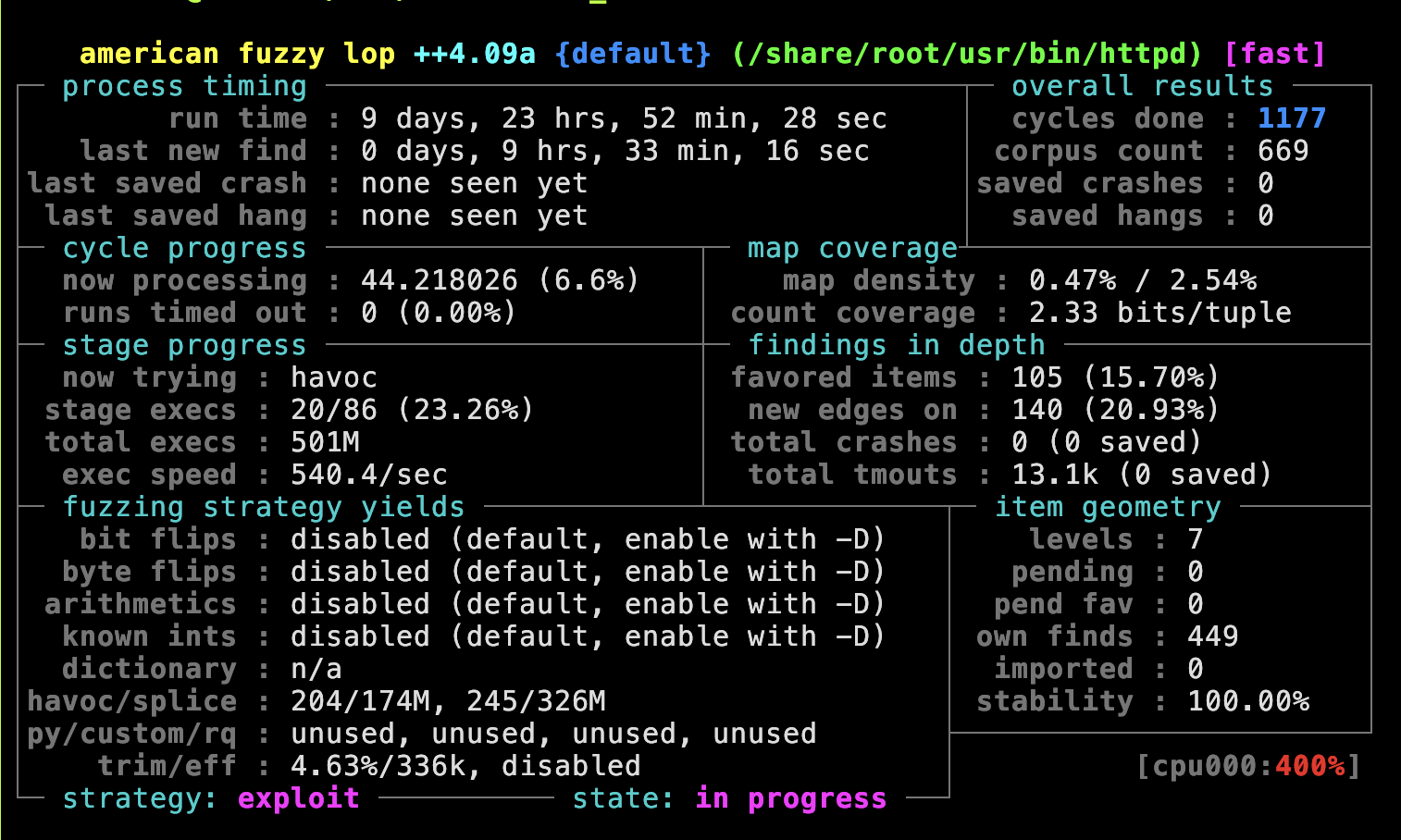Click the stability 100.00% value
Viewport: 1401px width, 840px height.
[x=1248, y=701]
